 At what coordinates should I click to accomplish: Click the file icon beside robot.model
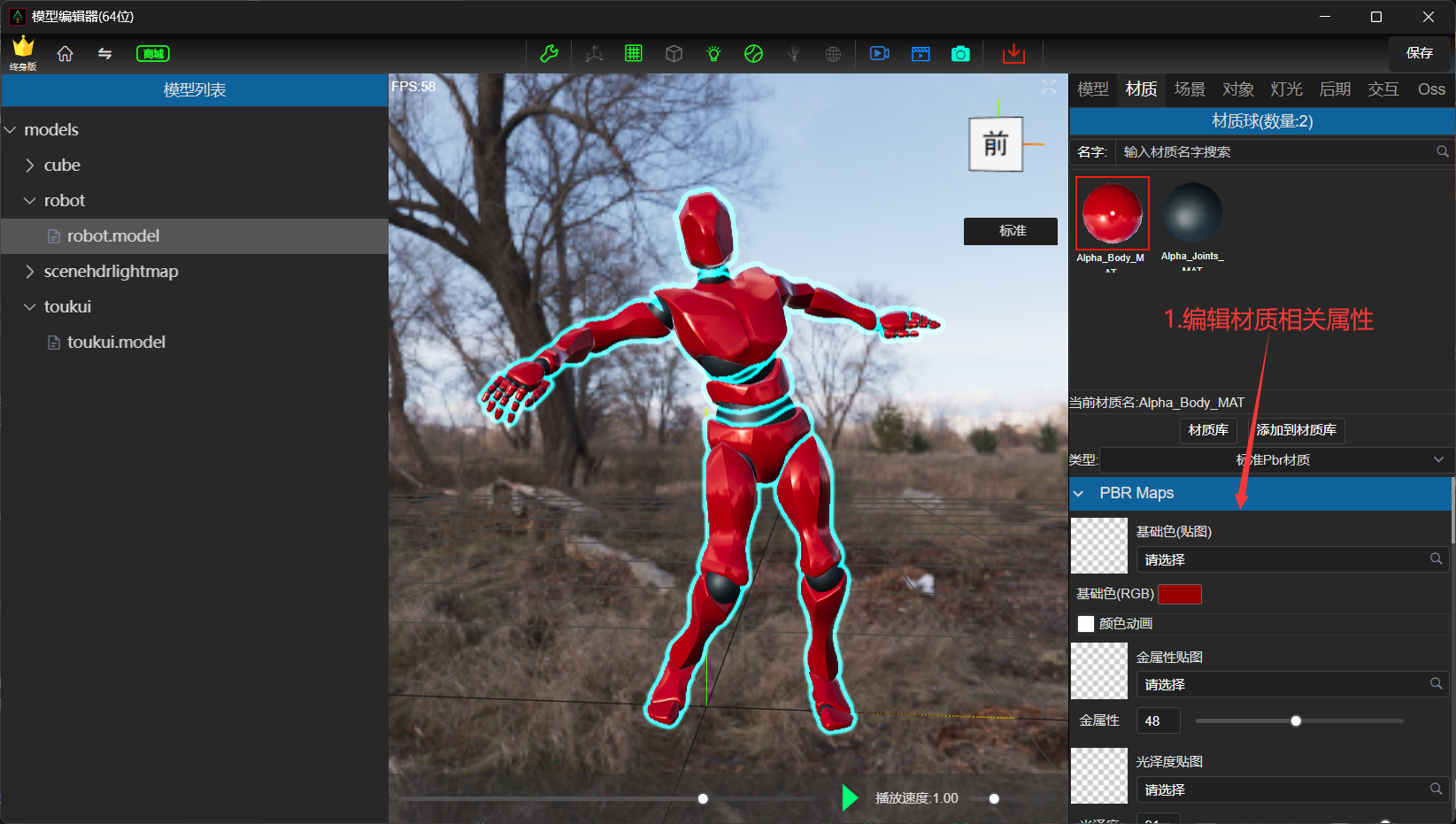54,236
